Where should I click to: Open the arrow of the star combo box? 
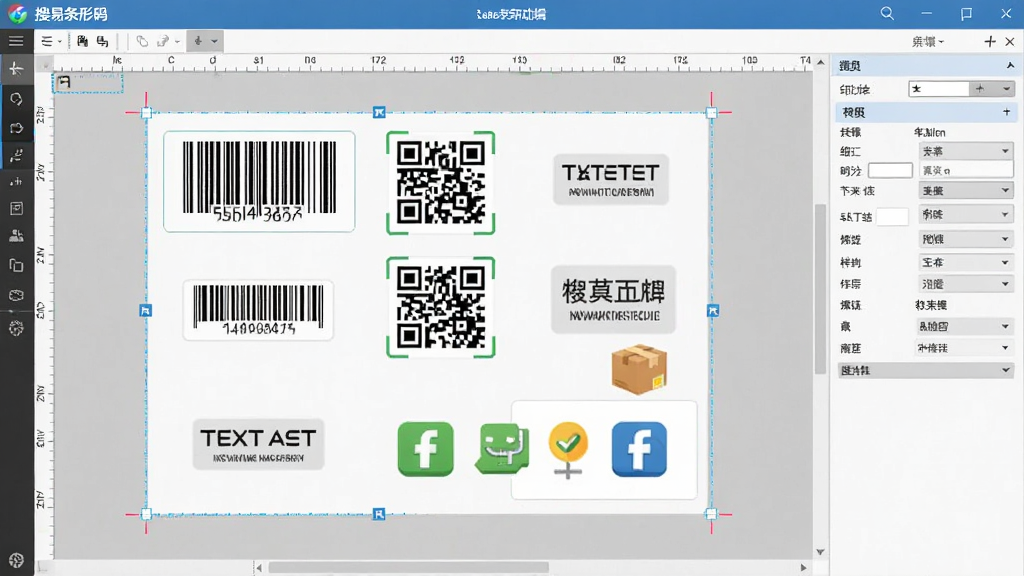pyautogui.click(x=1006, y=89)
